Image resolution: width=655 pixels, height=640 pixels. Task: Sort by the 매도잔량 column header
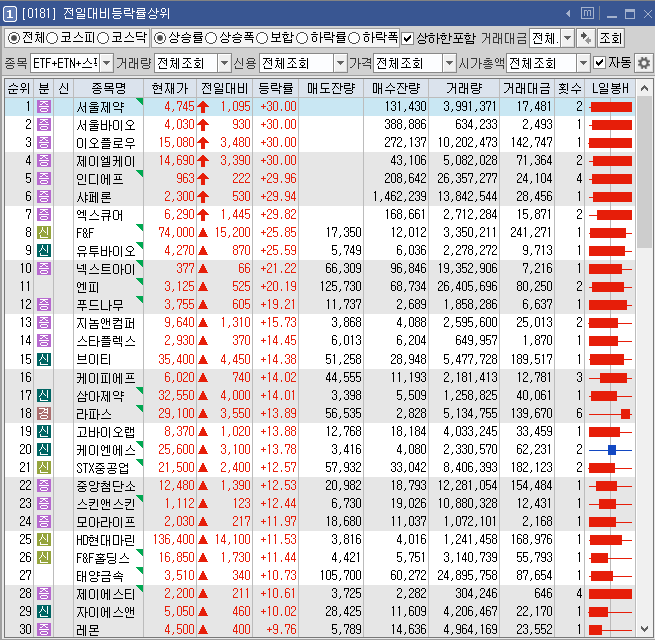coord(331,88)
